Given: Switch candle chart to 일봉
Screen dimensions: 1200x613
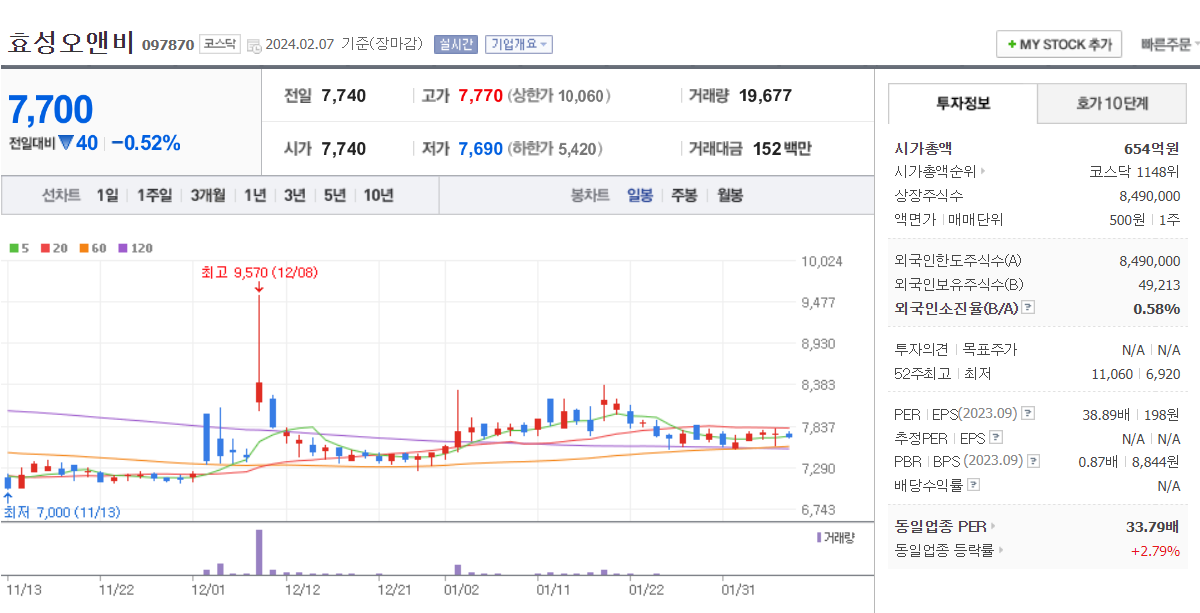Looking at the screenshot, I should (x=640, y=195).
